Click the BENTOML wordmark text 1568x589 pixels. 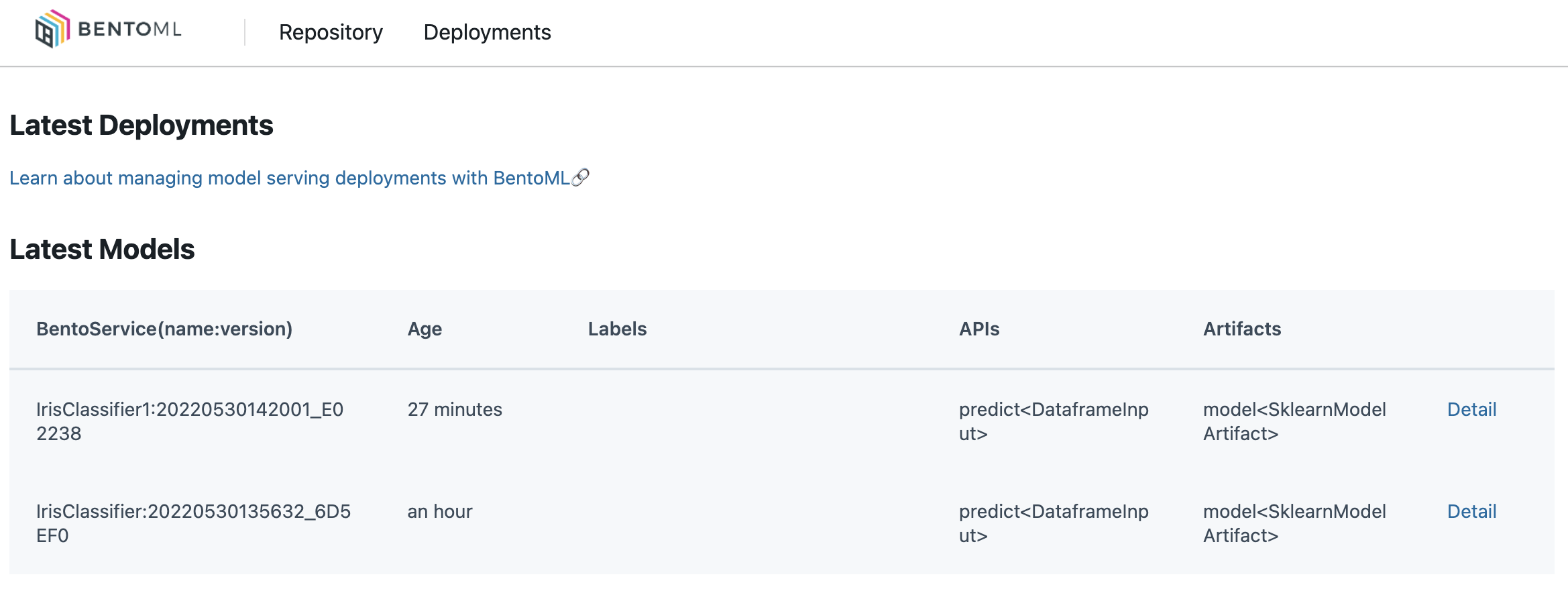(129, 30)
